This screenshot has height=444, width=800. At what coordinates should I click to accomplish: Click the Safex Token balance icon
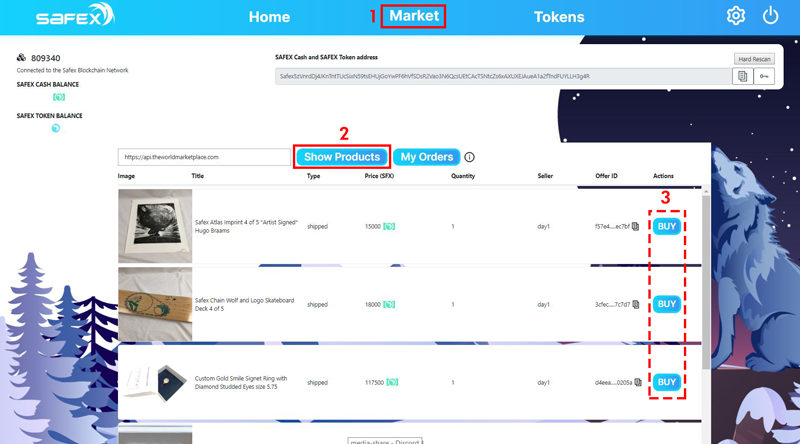click(x=56, y=128)
